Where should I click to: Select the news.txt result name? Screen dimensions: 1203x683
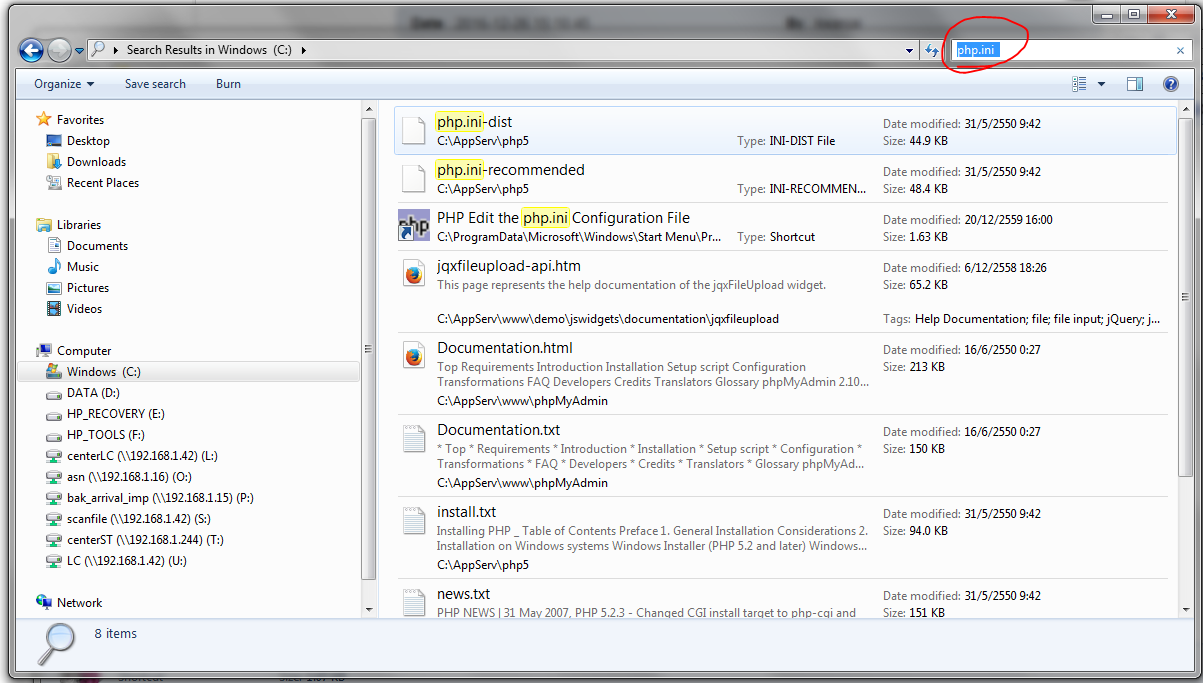(x=464, y=594)
